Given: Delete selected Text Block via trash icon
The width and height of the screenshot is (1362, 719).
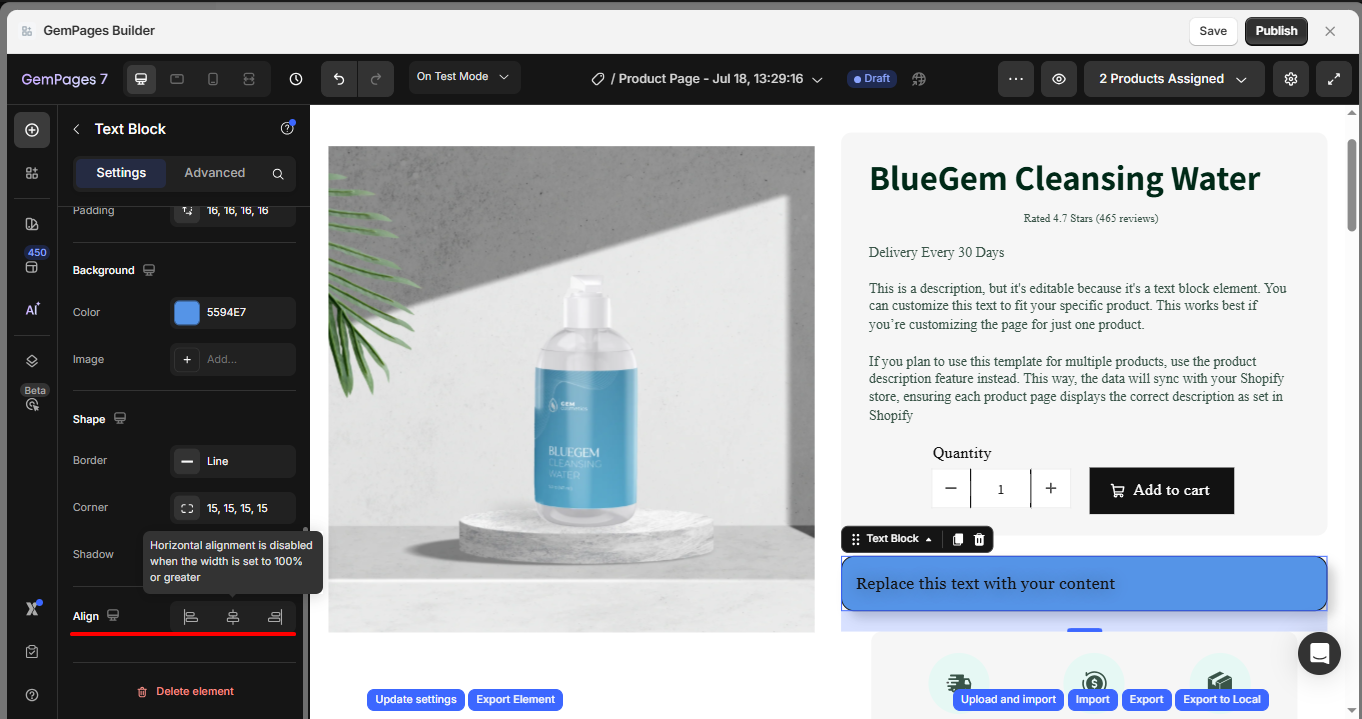Looking at the screenshot, I should coord(979,539).
